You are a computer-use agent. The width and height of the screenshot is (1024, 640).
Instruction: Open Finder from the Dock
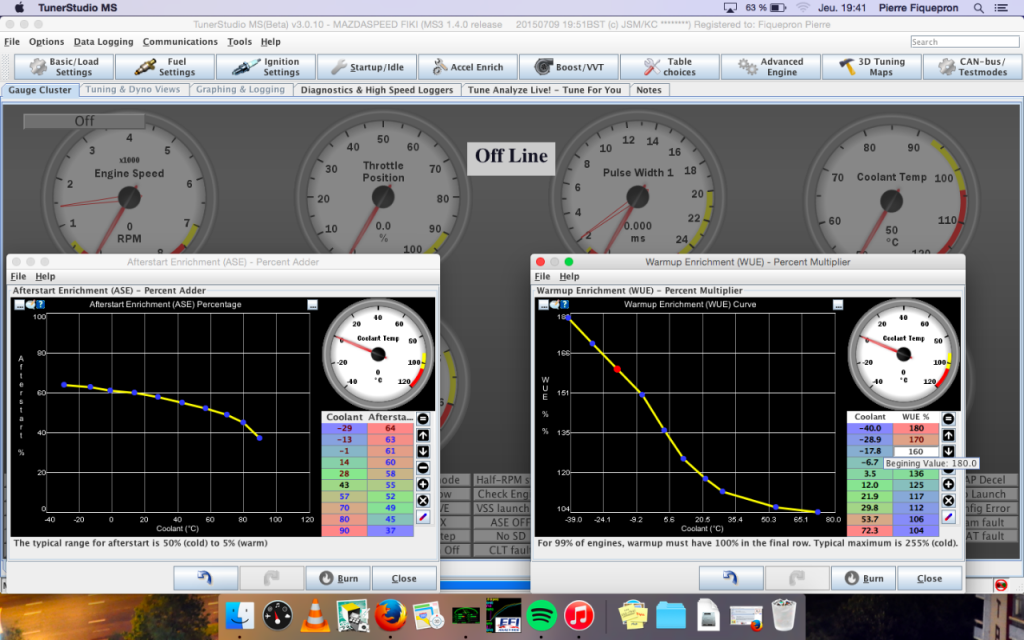click(x=240, y=615)
